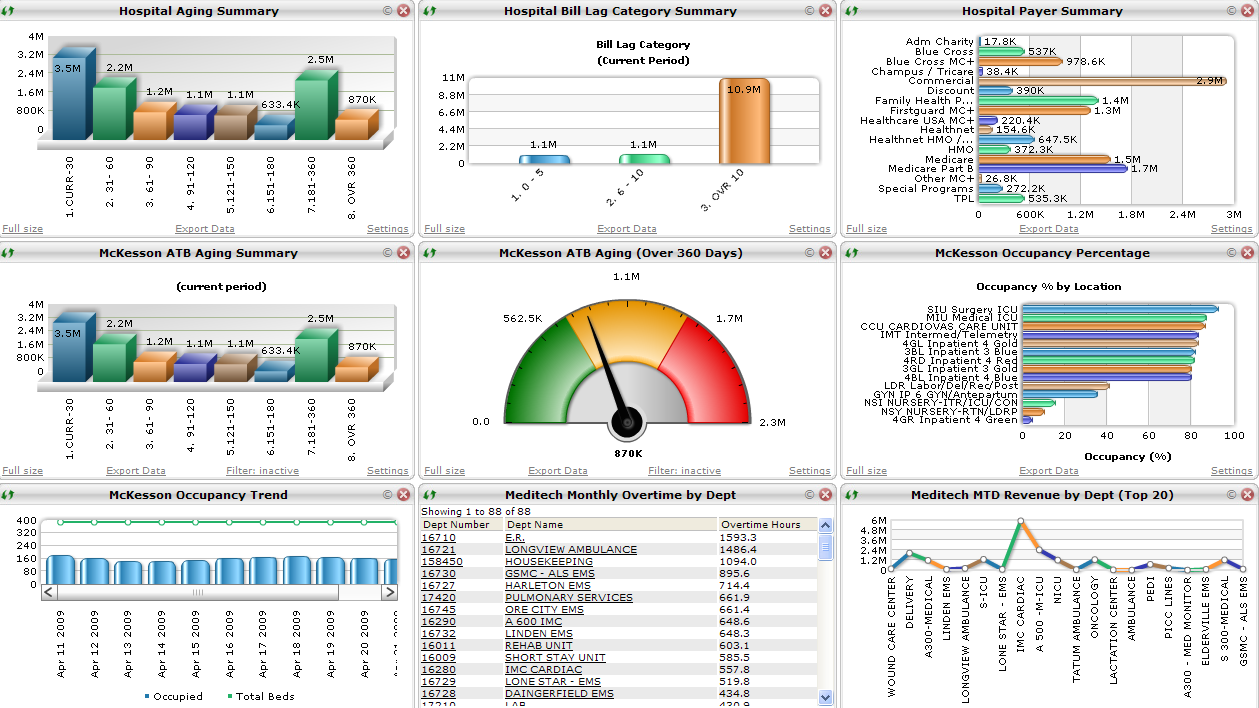Screen dimensions: 1259x708
Task: Refresh the Hospital Aging Summary panel
Action: (x=9, y=11)
